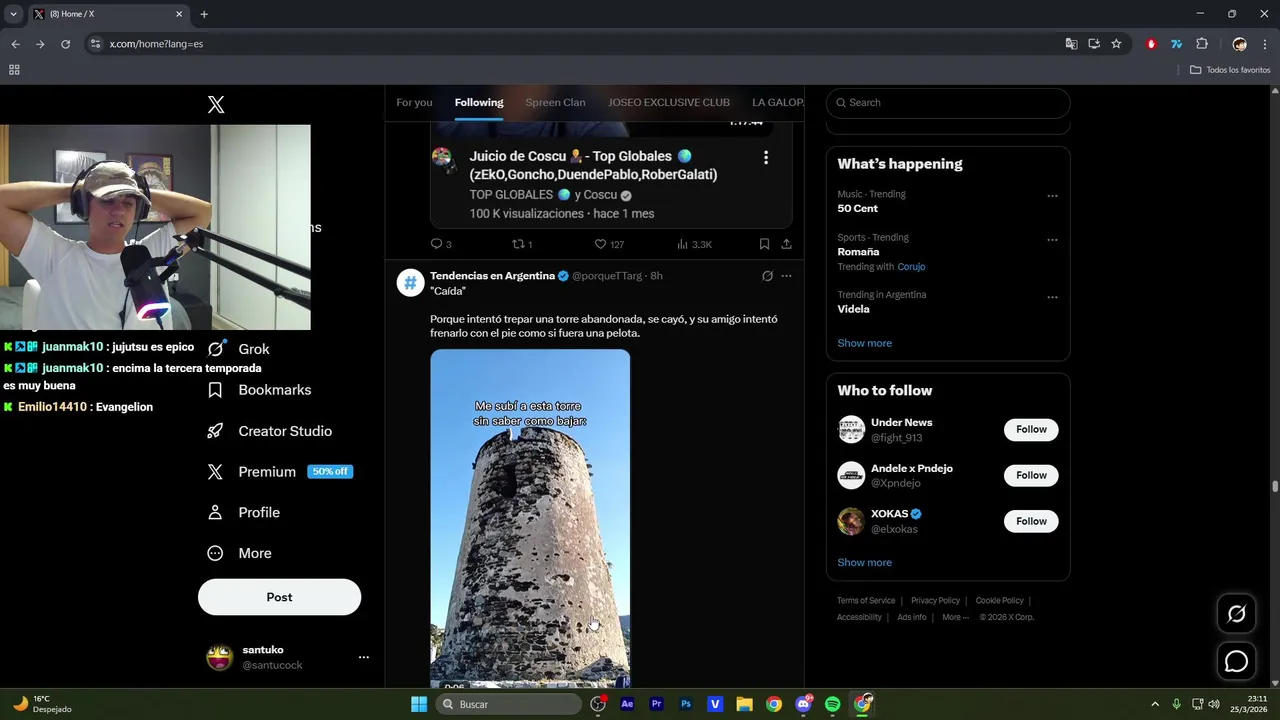Follow XOKAS
The width and height of the screenshot is (1280, 720).
click(1031, 521)
